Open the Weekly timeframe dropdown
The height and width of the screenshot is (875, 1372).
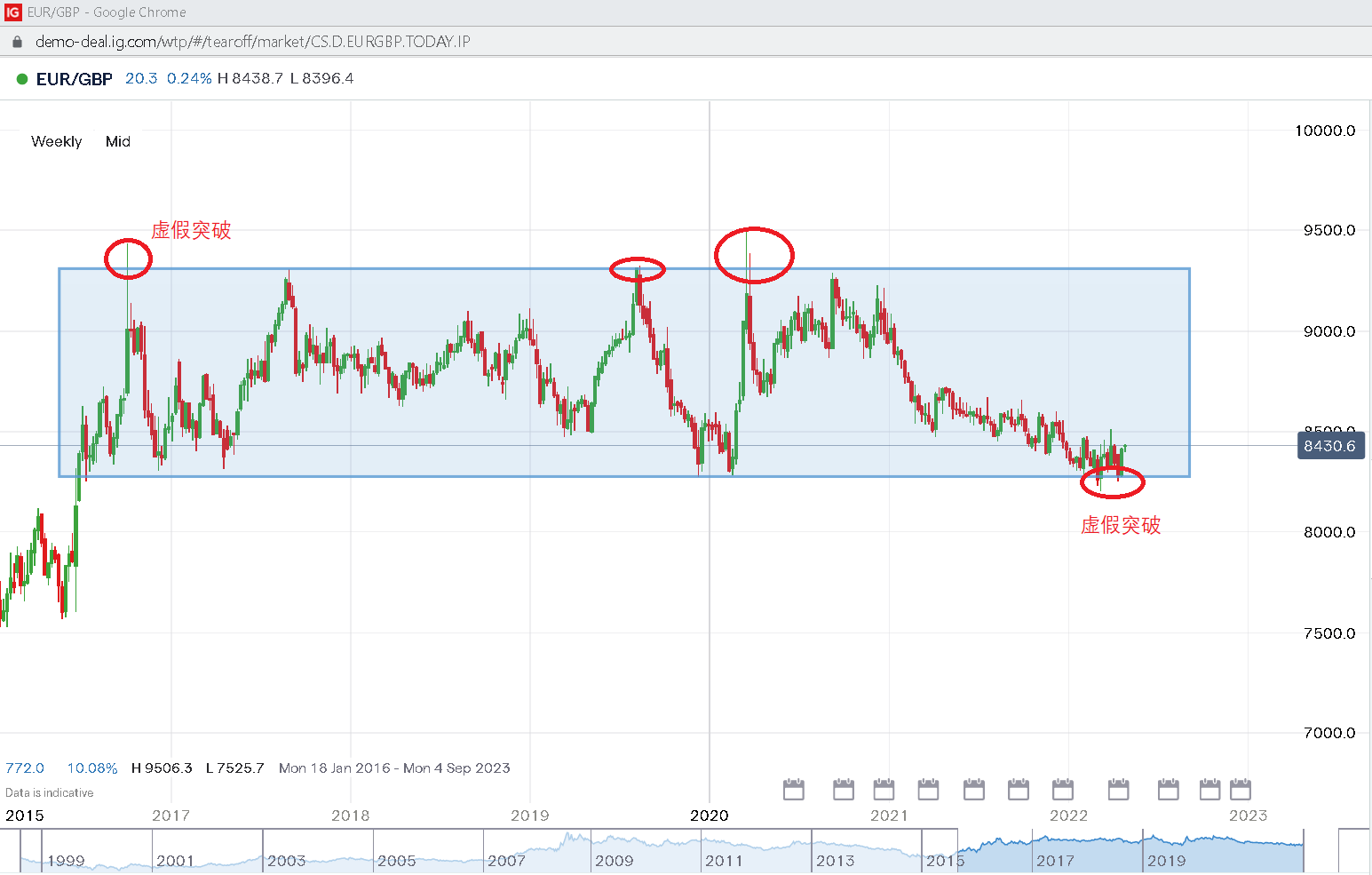point(56,141)
